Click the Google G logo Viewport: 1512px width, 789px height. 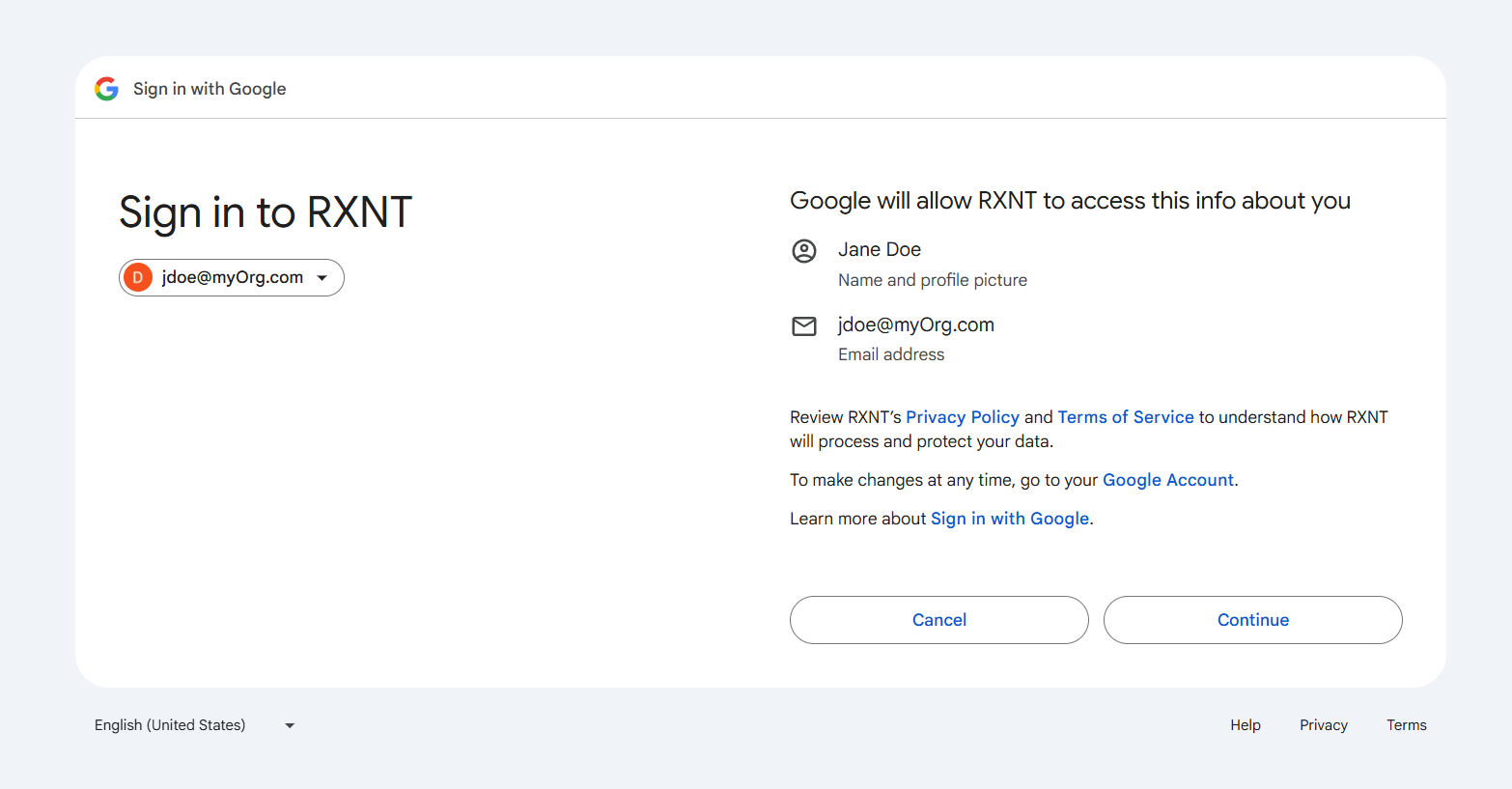coord(106,89)
